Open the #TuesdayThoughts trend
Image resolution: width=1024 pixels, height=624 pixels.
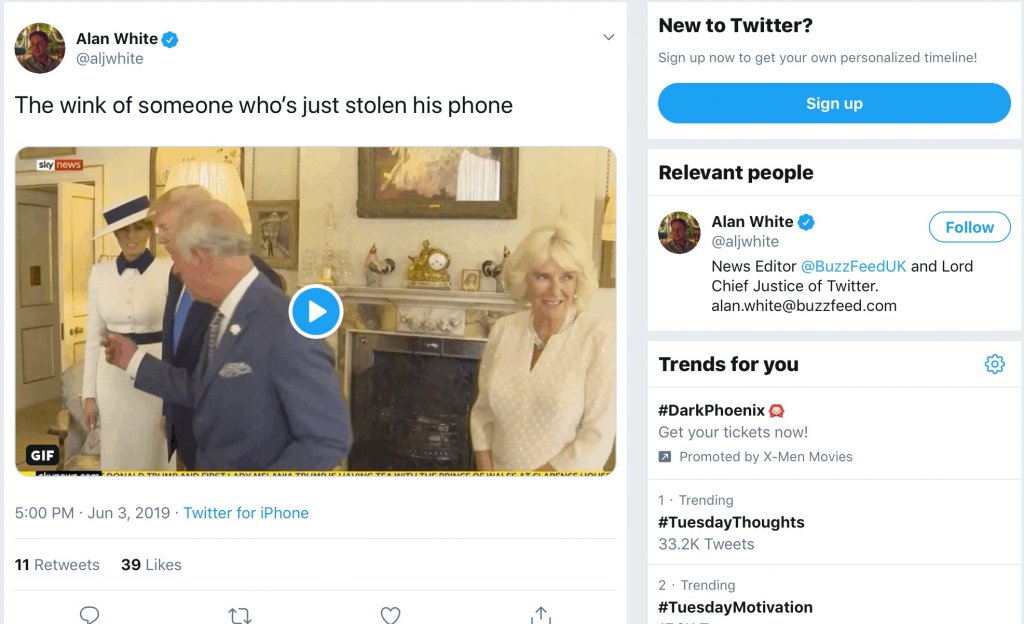coord(731,522)
